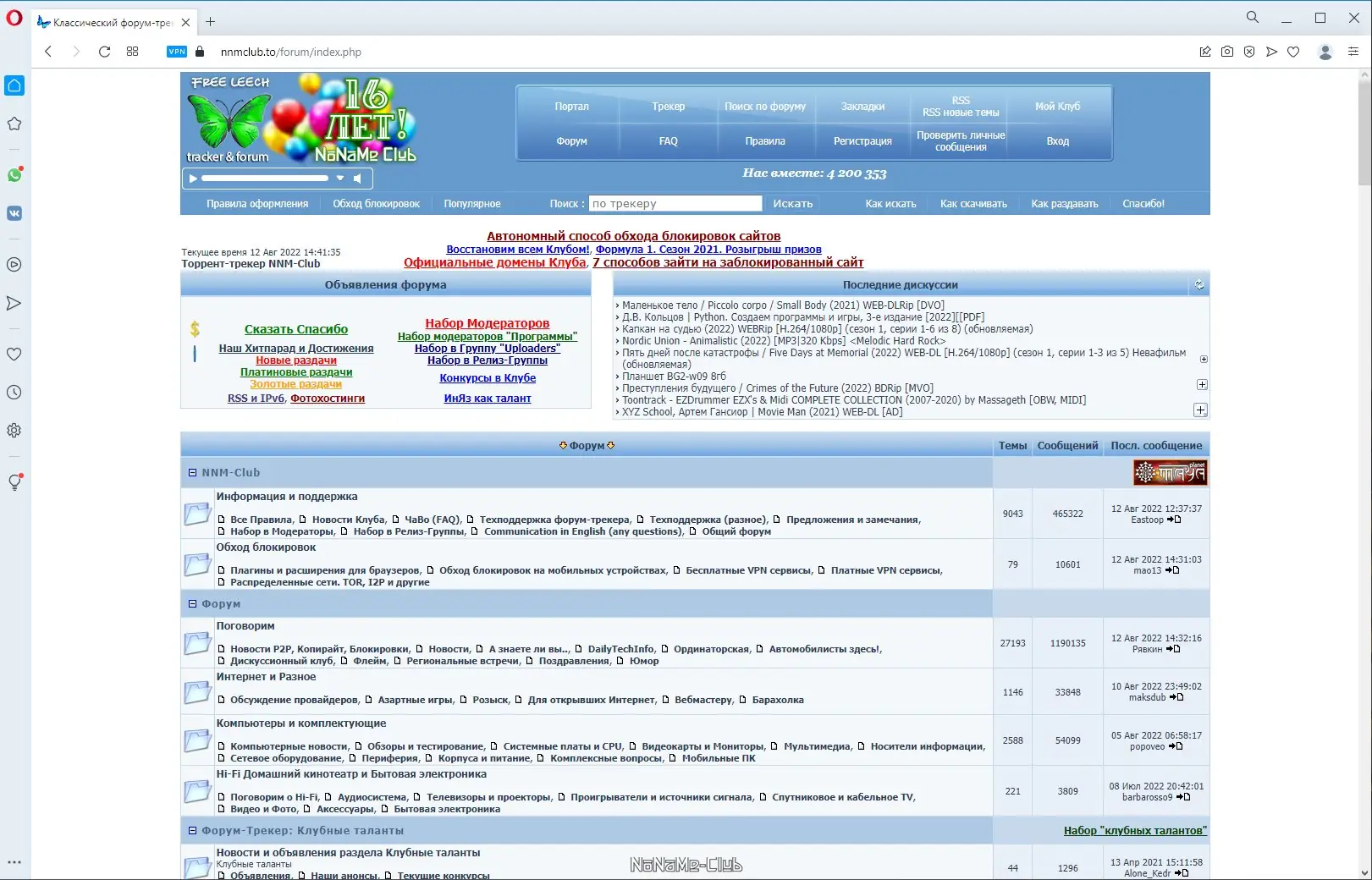
Task: Open sidebar three-dots setup menu
Action: click(x=14, y=862)
